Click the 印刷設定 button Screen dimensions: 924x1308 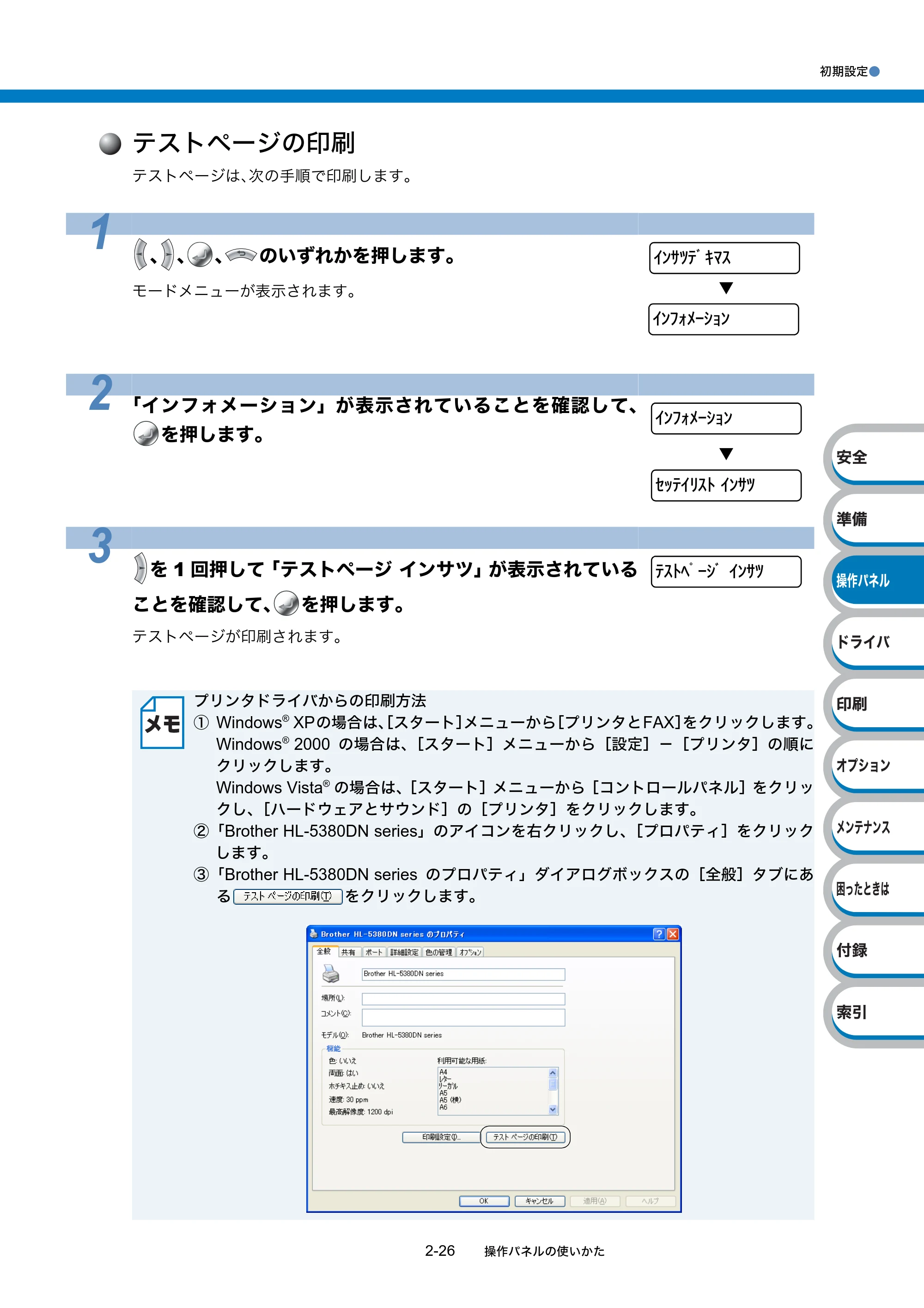coord(441,1137)
